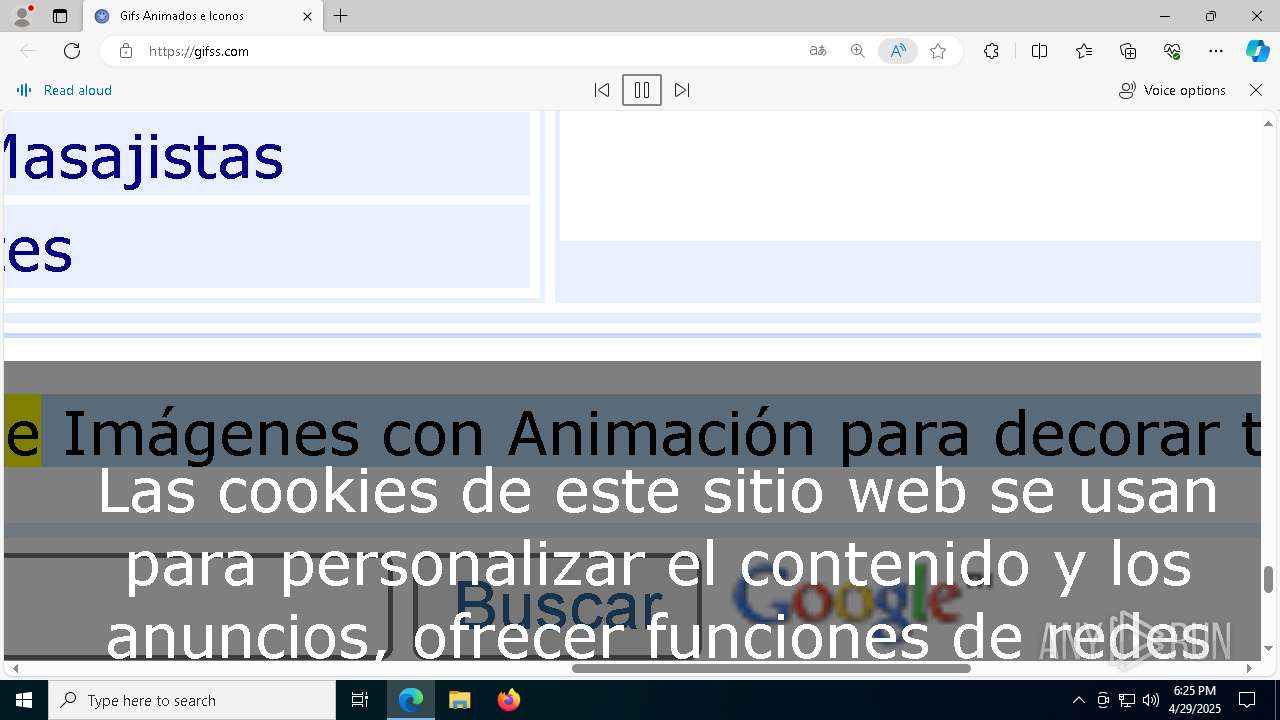Open Collections icon

pos(1128,51)
